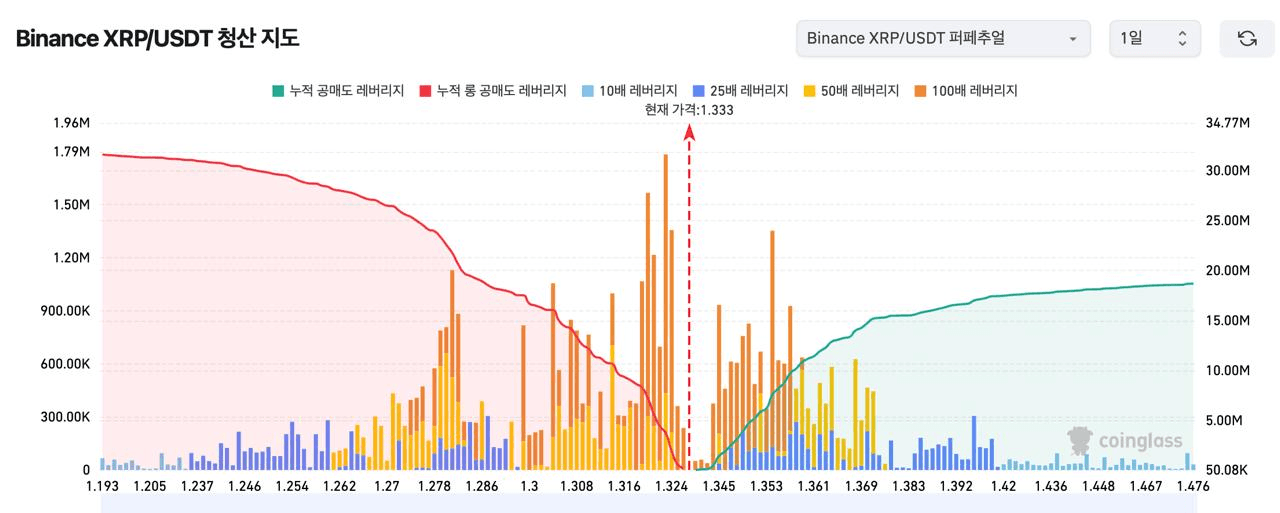Click the 현재 가격:1.333 label
This screenshot has height=513, width=1280.
tap(689, 110)
